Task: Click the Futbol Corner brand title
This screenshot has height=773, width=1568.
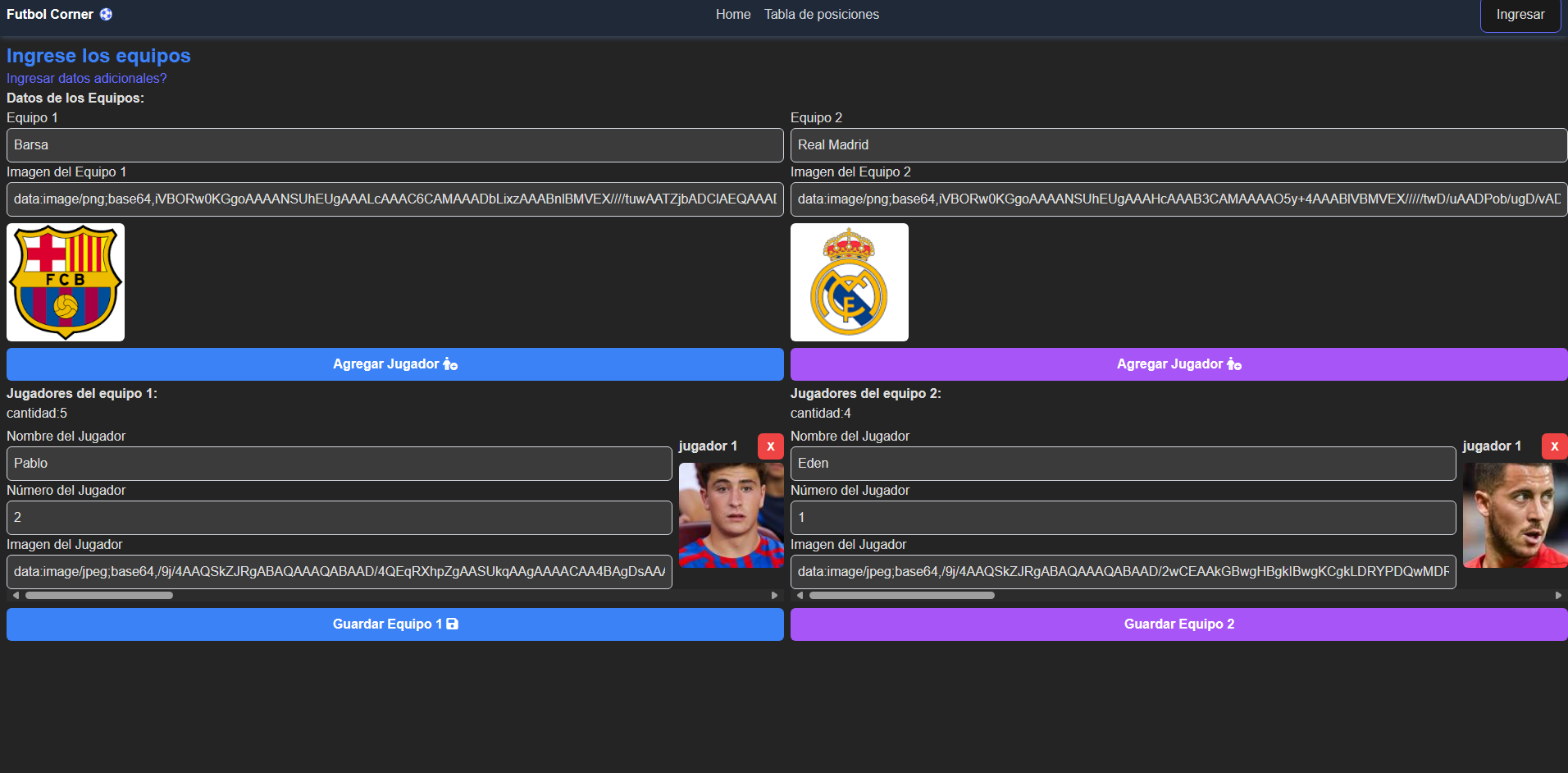Action: tap(50, 14)
